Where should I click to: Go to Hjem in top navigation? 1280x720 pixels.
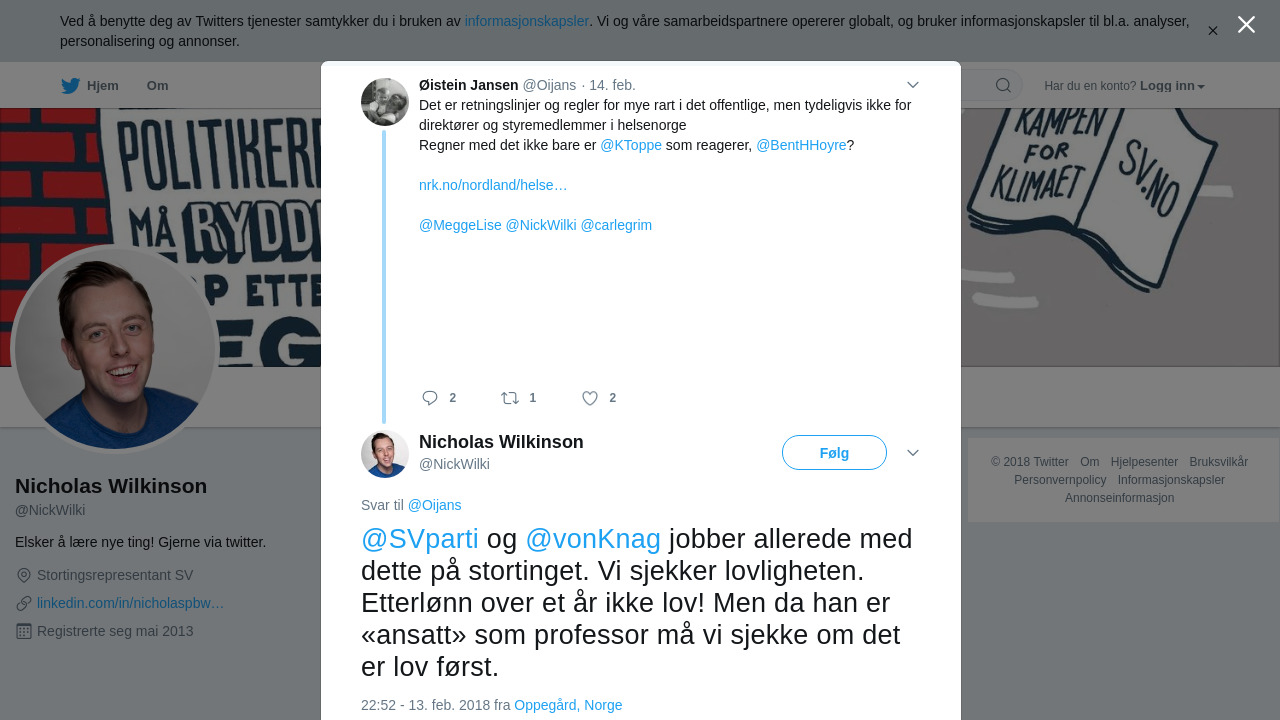[103, 86]
